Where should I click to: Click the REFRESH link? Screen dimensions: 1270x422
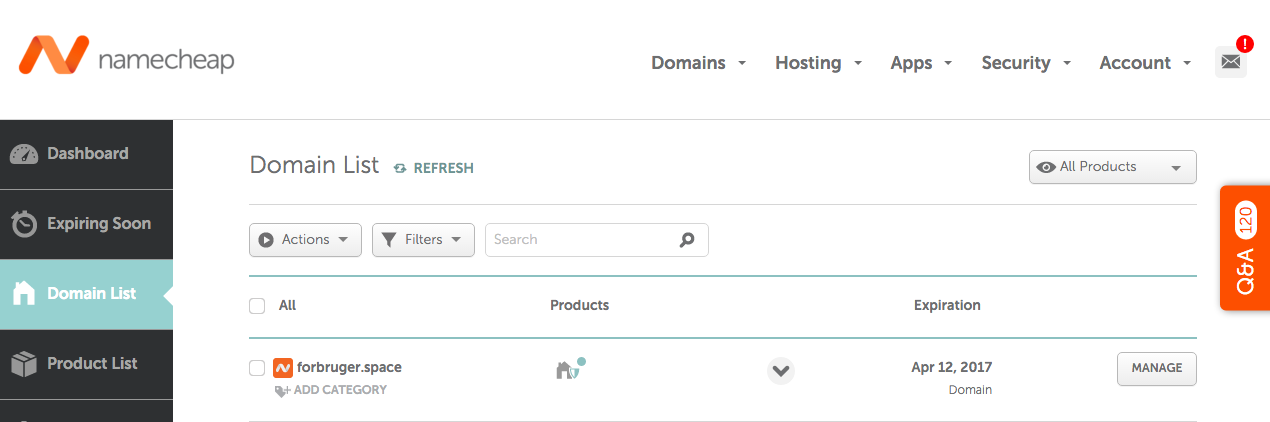[444, 168]
